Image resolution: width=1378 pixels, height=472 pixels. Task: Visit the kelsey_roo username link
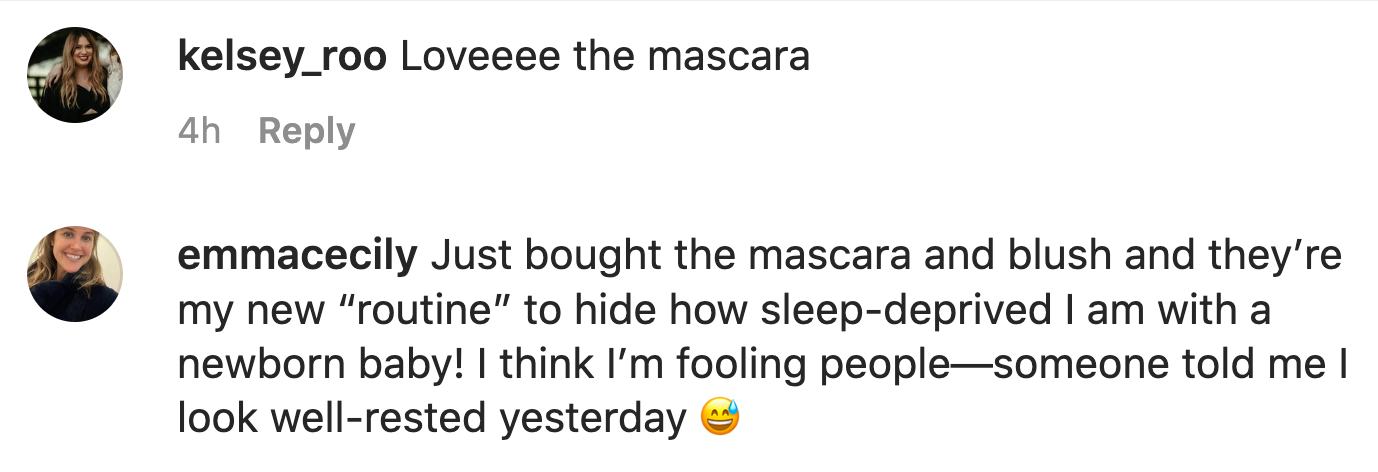click(x=281, y=57)
